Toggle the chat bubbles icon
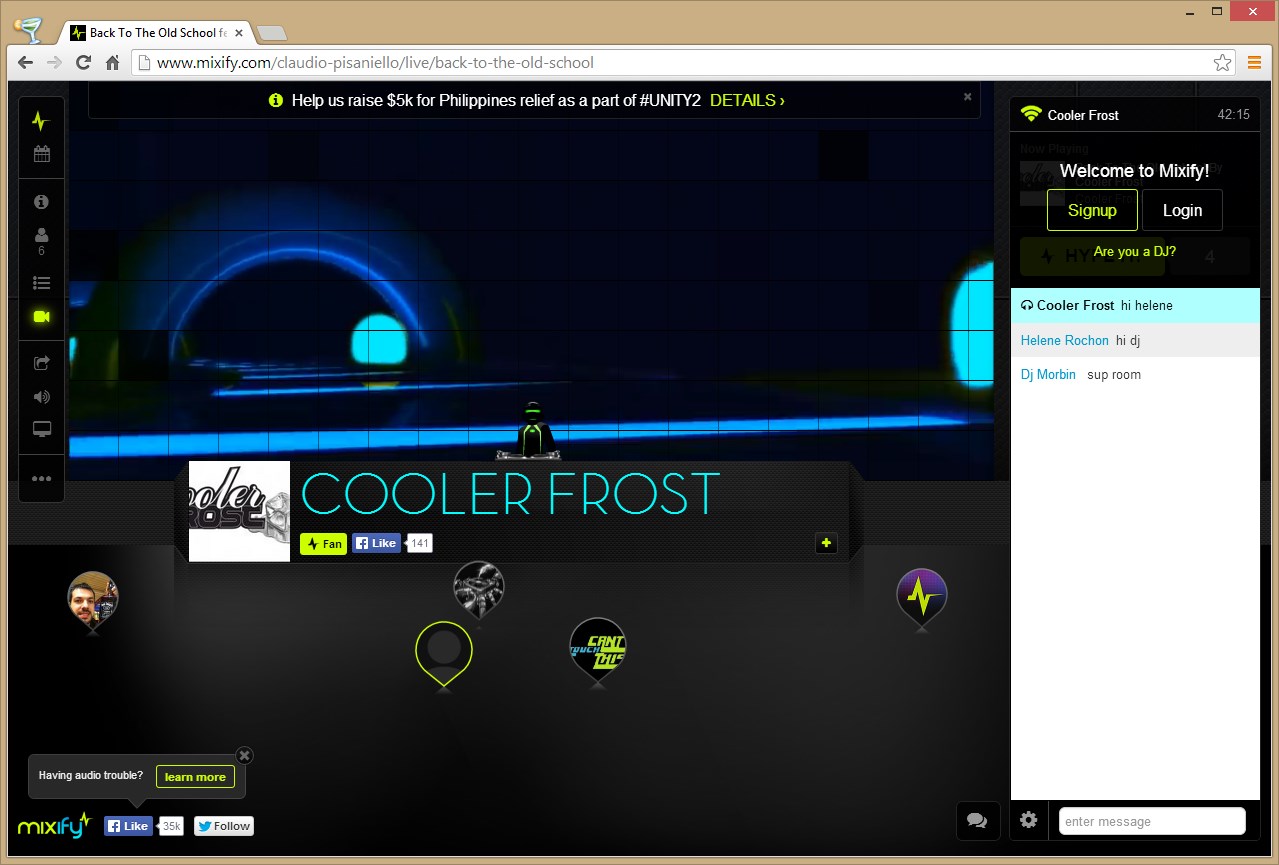This screenshot has height=865, width=1279. [977, 821]
